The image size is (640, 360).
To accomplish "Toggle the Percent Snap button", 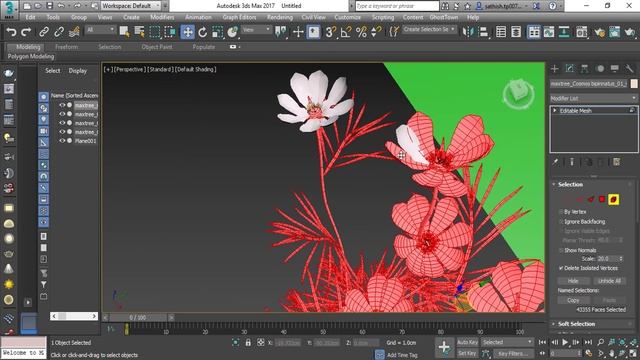I will point(361,32).
